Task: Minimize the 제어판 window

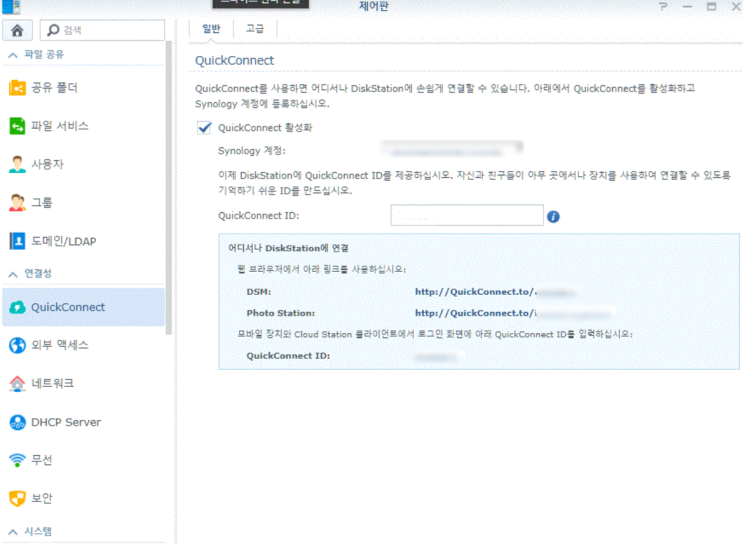Action: pyautogui.click(x=688, y=7)
